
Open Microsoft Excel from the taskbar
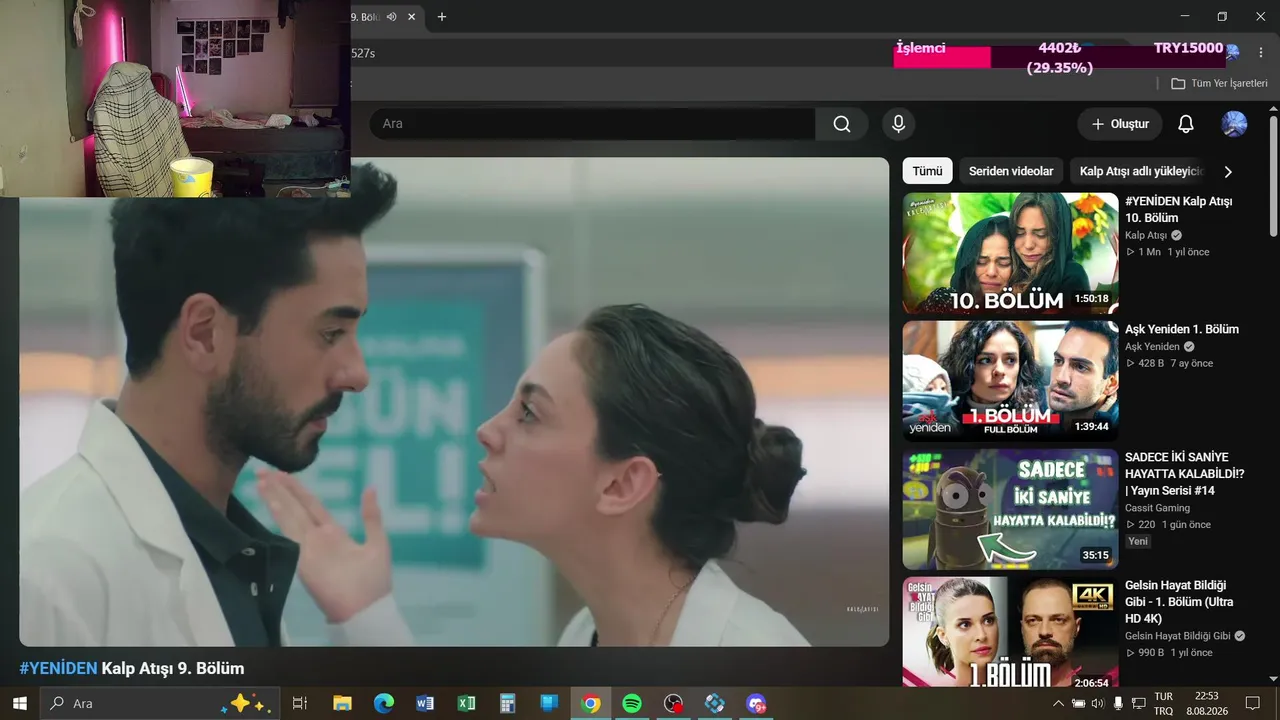466,703
